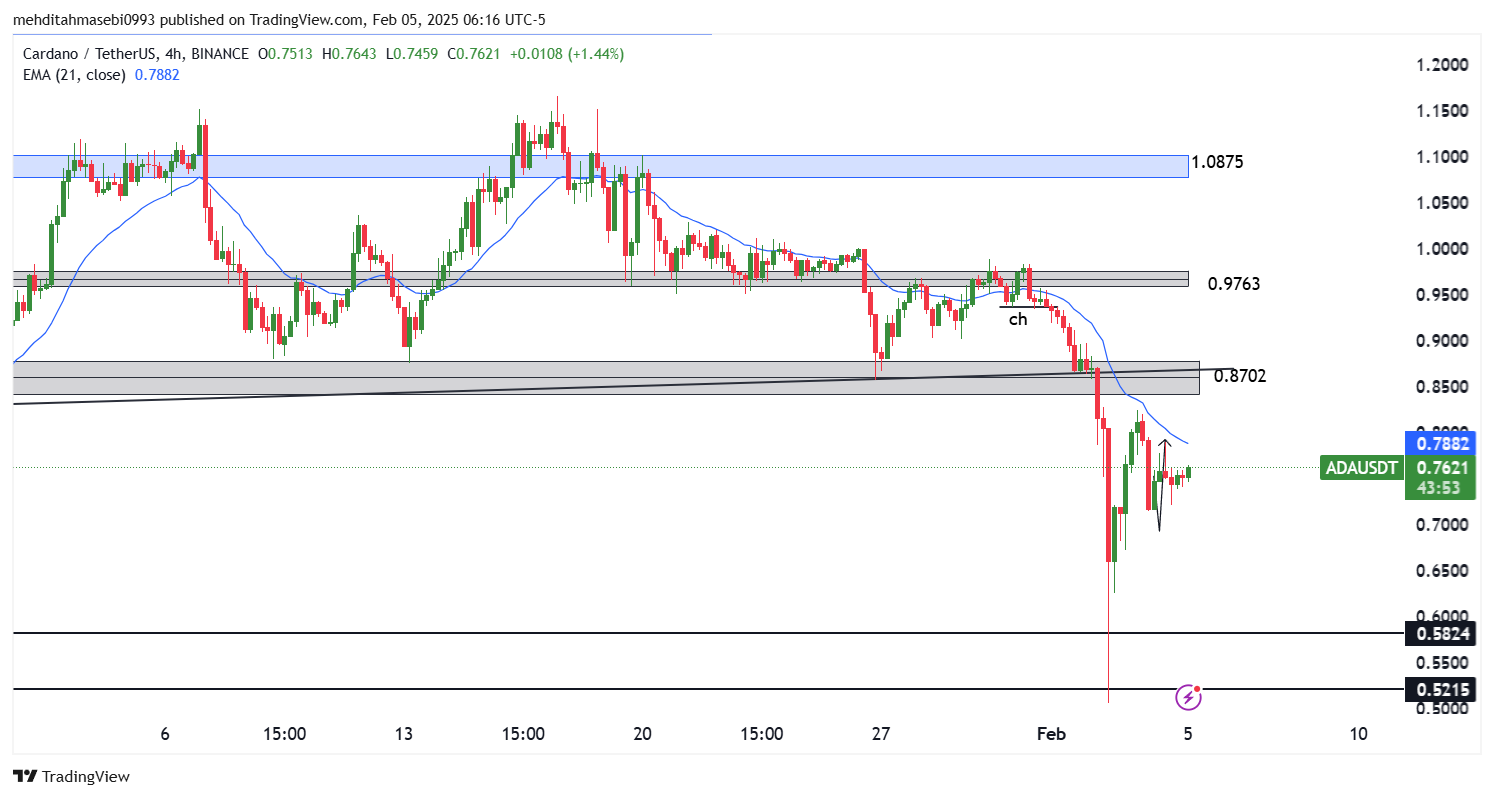Click the ADAUSDT symbol price tag

pos(1361,467)
